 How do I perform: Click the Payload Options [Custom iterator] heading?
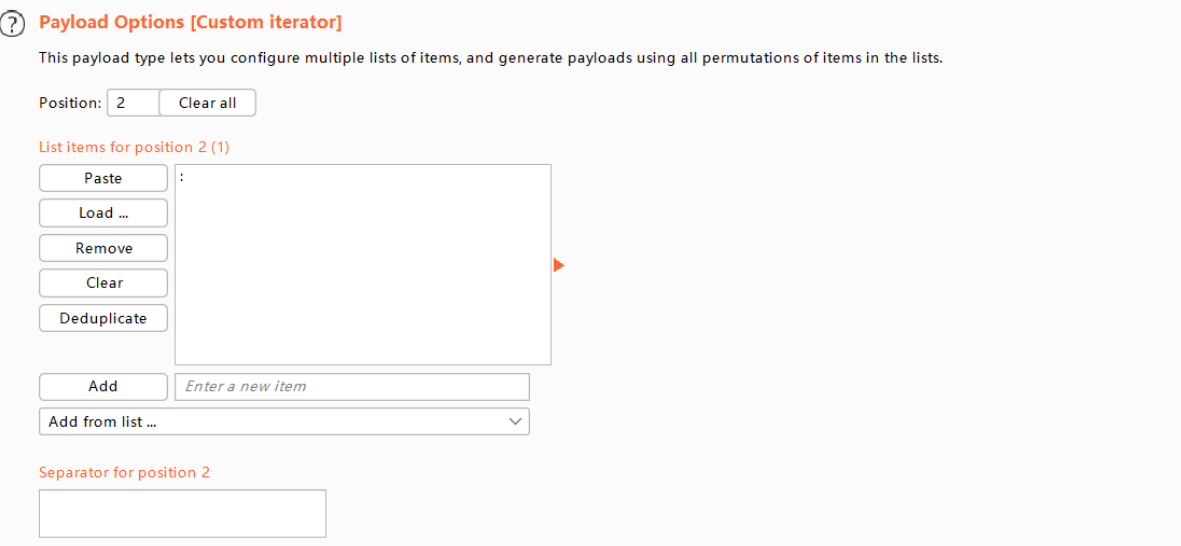point(190,22)
